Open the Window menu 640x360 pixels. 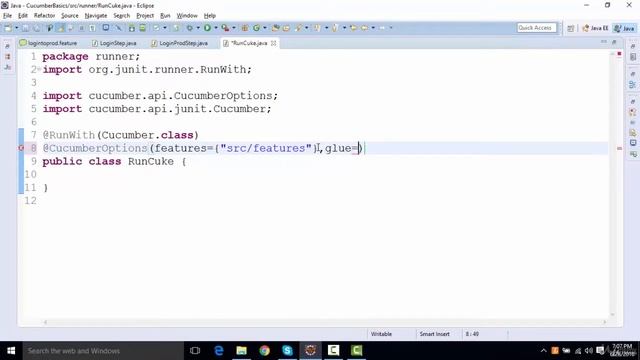tap(187, 16)
